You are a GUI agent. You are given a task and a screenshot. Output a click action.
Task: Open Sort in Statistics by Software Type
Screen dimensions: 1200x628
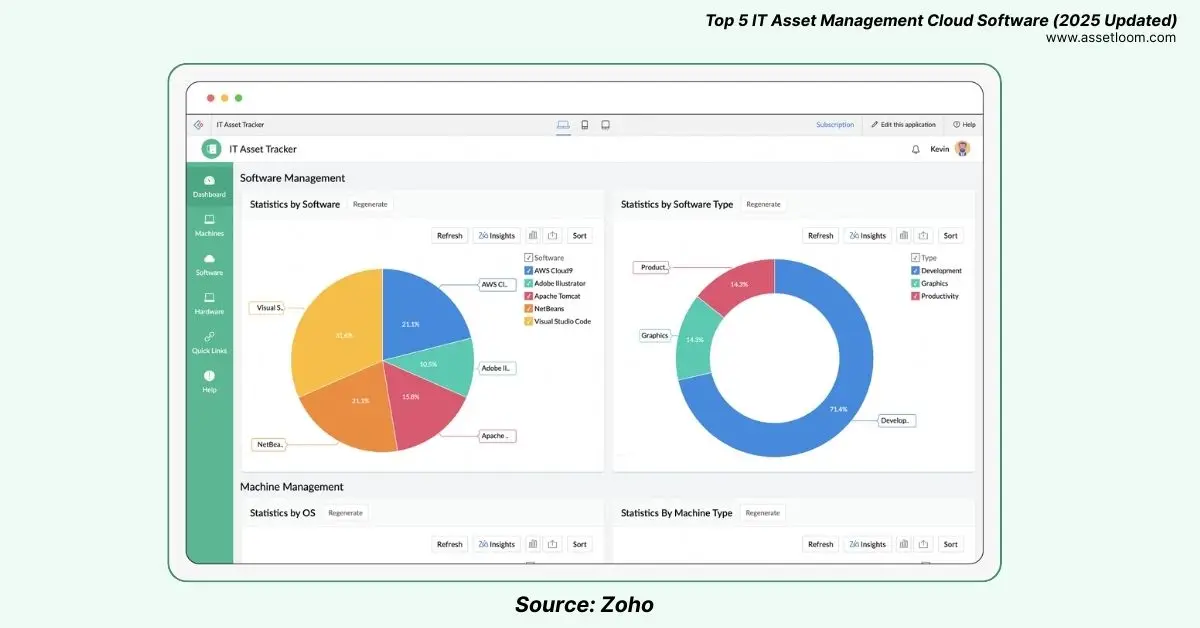950,236
